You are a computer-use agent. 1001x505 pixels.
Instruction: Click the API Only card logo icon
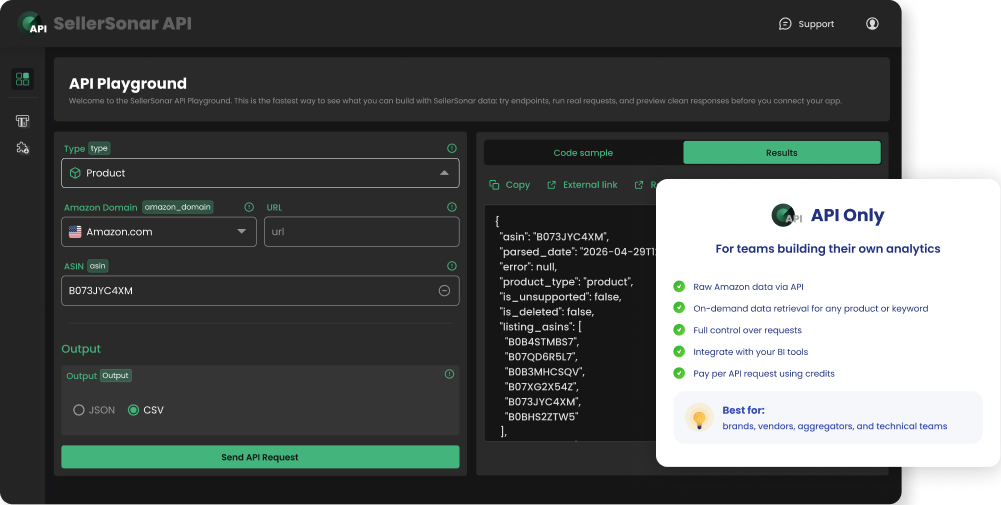(786, 215)
